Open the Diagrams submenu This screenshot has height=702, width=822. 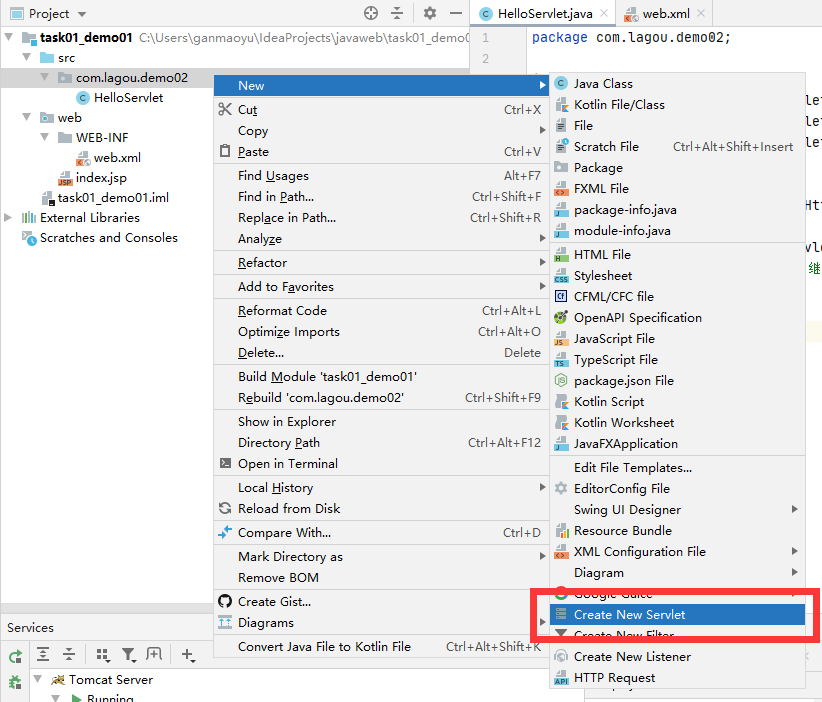(381, 622)
